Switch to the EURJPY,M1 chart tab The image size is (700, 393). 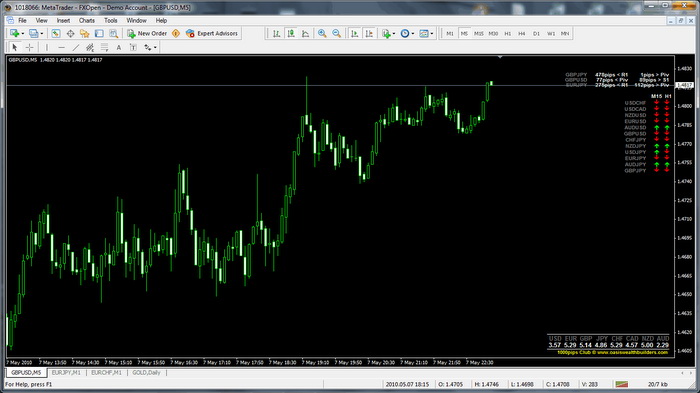66,372
